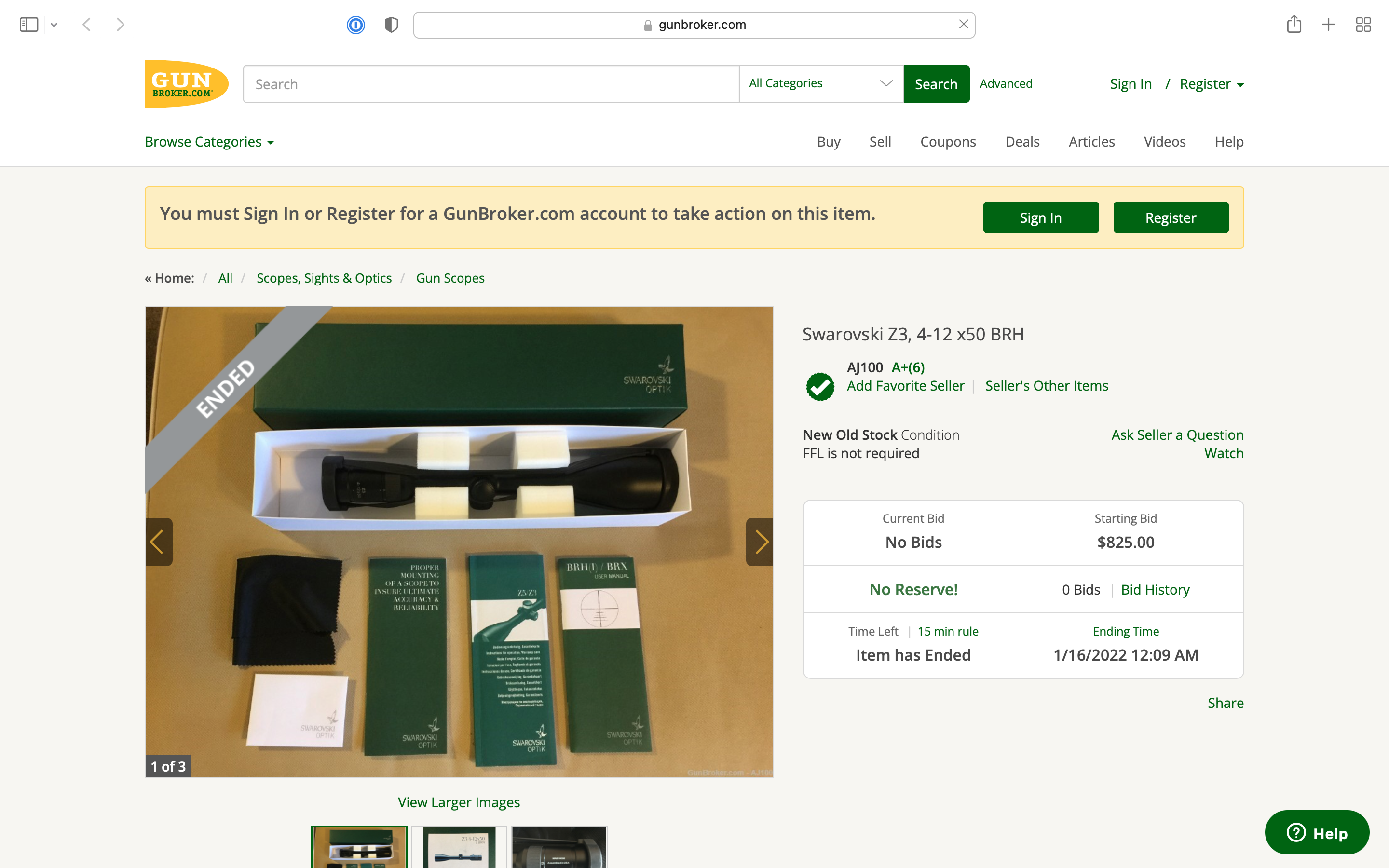Show next image with right arrow

pyautogui.click(x=759, y=542)
